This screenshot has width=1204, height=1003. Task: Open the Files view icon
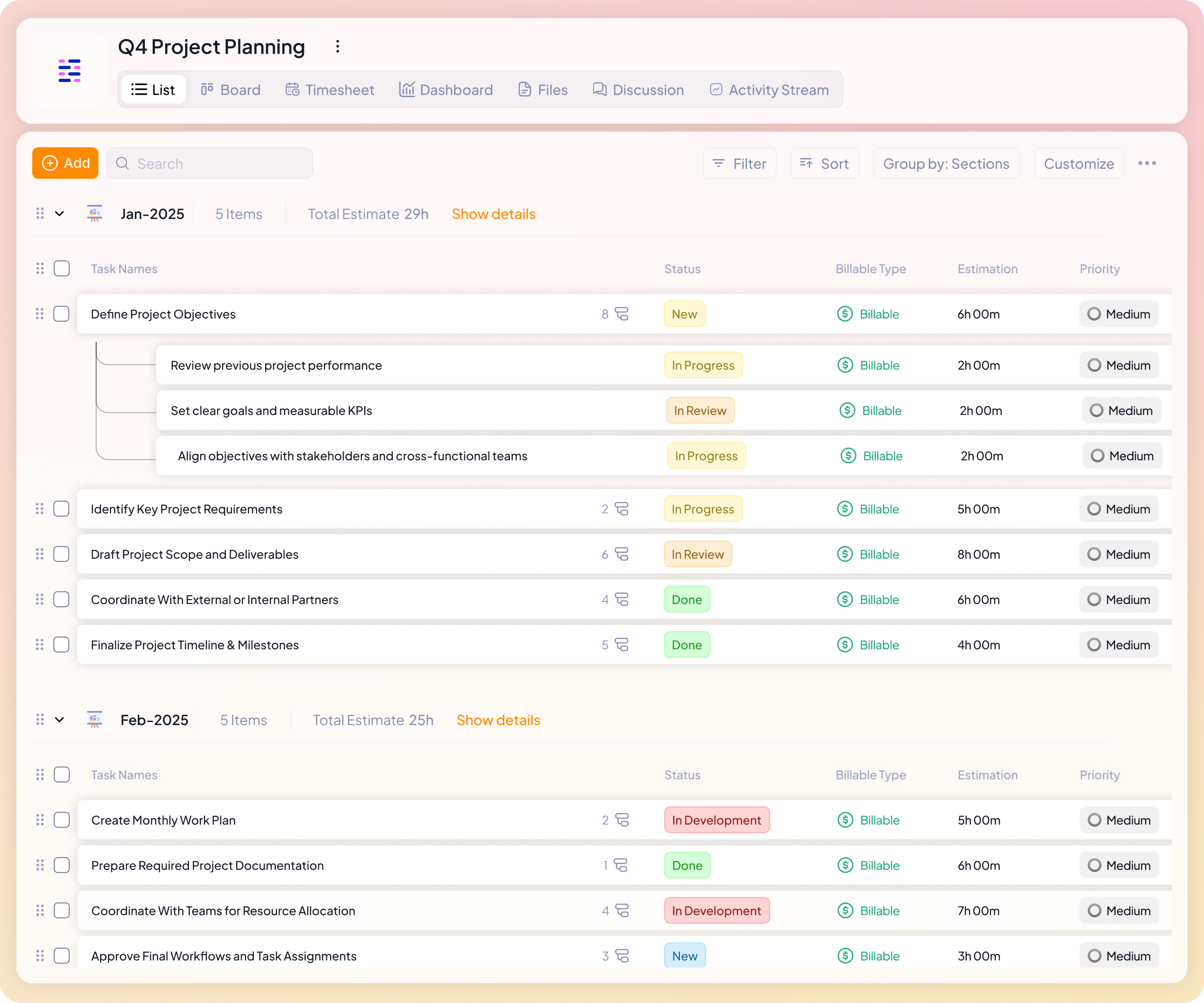click(x=524, y=89)
